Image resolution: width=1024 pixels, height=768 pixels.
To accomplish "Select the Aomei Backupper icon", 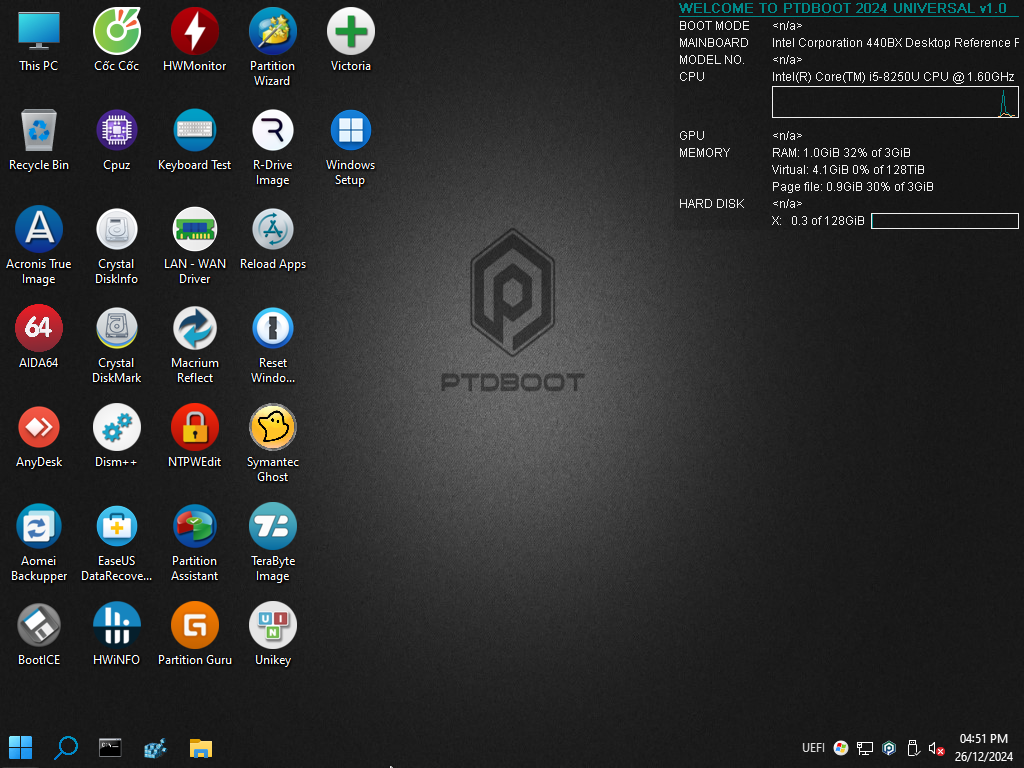I will (x=39, y=543).
